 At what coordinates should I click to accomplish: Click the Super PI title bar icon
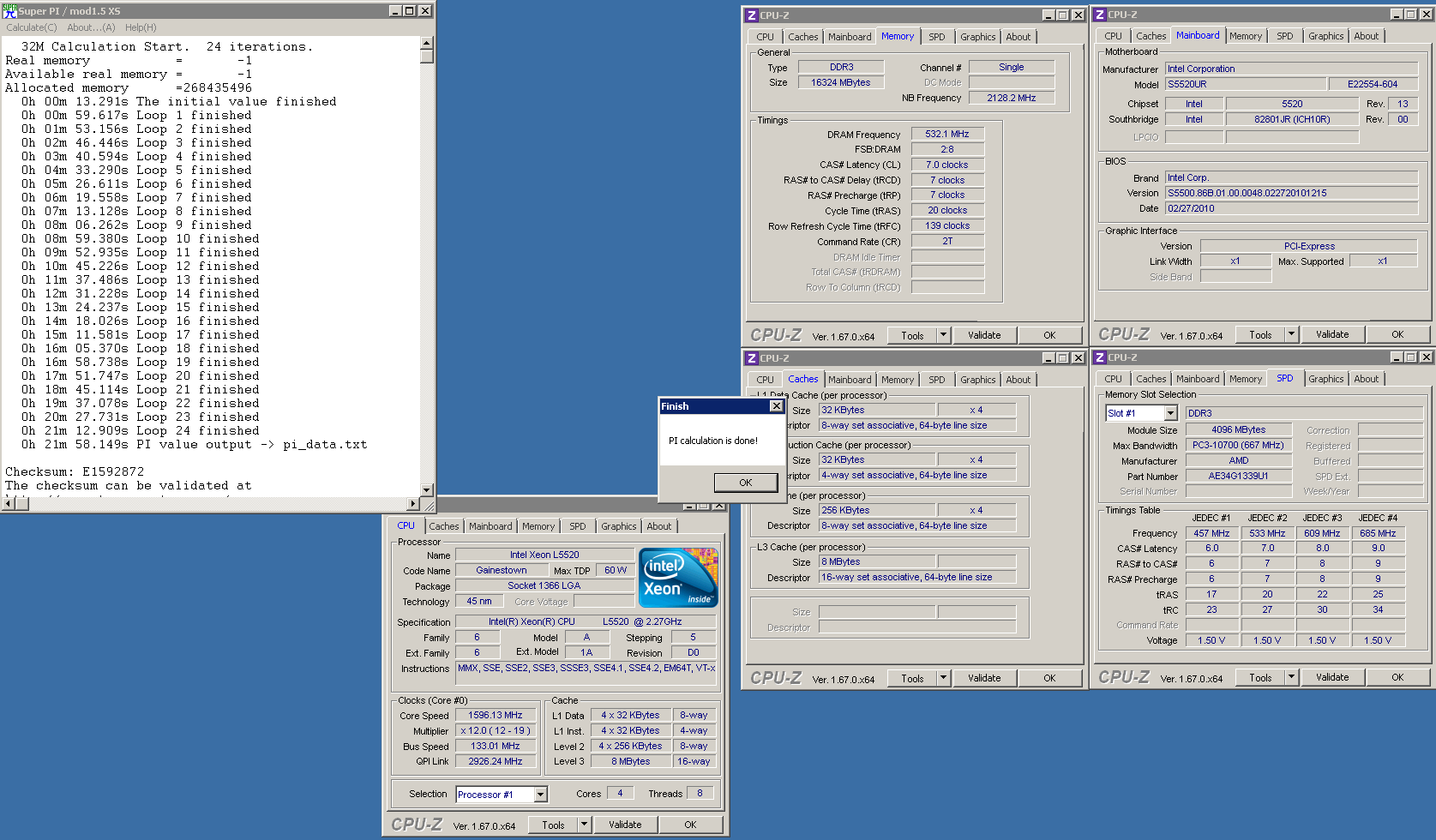(9, 11)
